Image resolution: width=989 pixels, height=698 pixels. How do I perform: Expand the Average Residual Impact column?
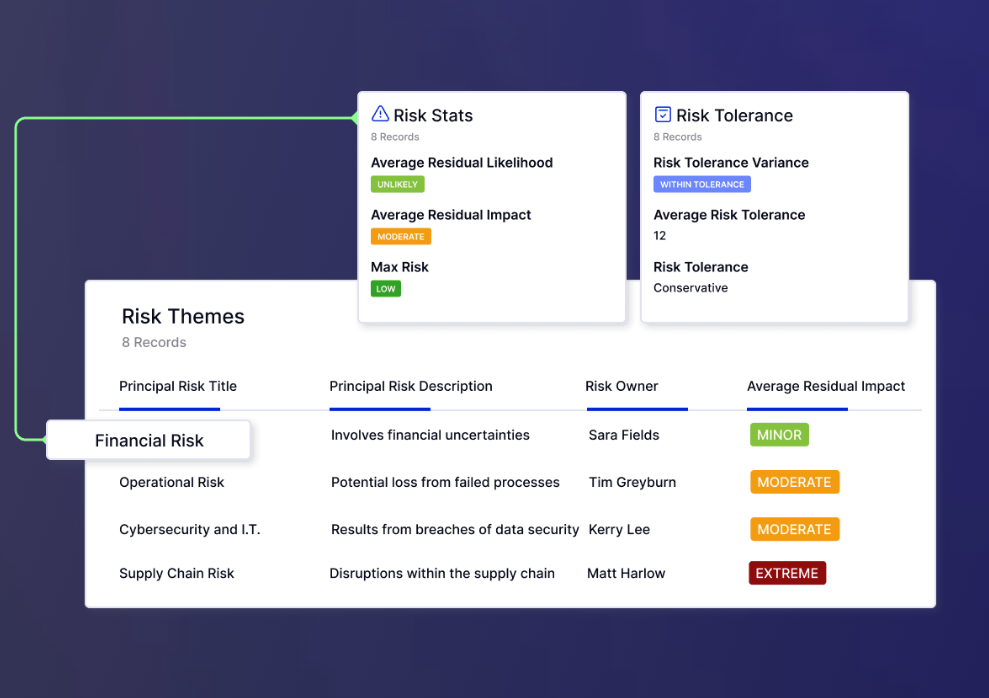click(826, 386)
